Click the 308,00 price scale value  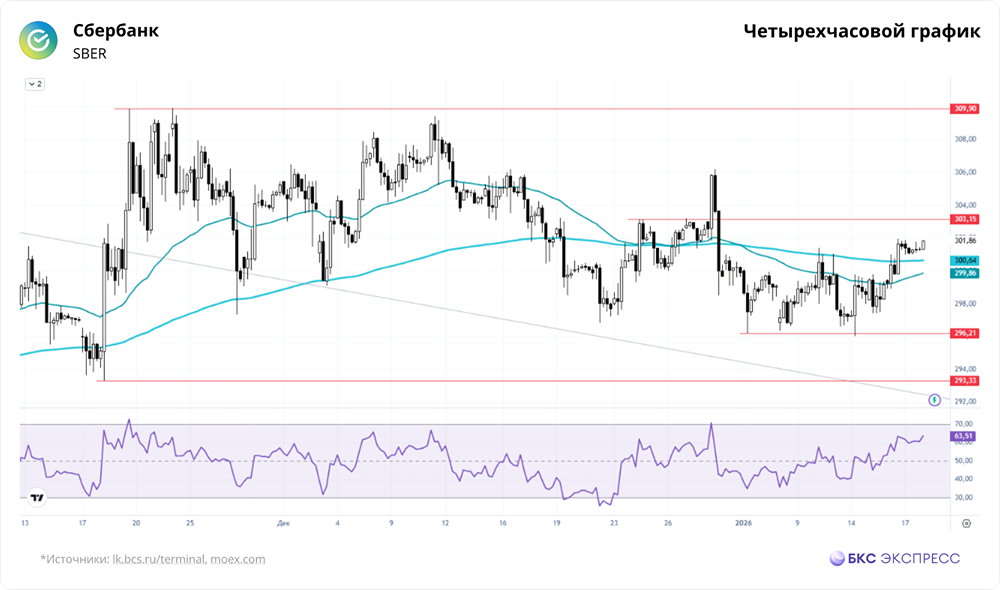click(965, 139)
